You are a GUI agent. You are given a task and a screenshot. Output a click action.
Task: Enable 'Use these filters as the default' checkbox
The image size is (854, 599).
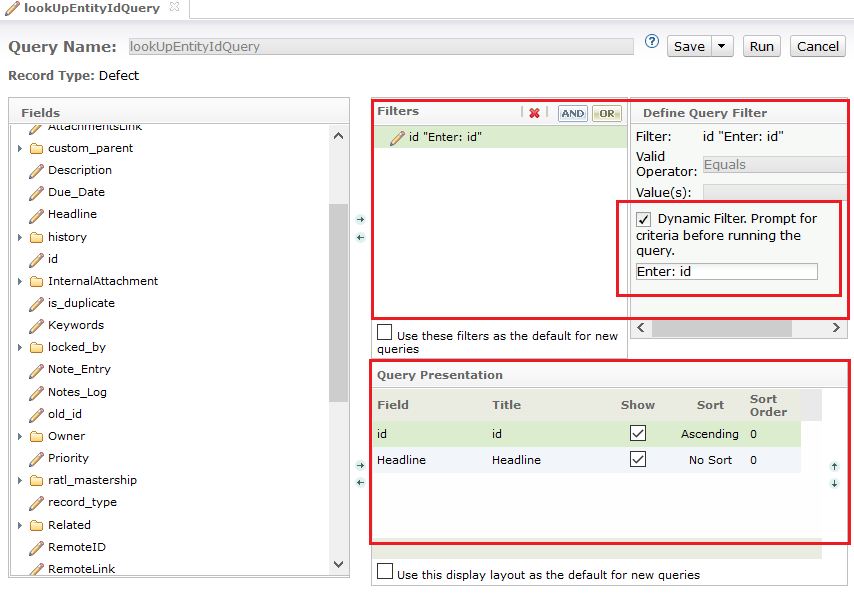point(385,333)
